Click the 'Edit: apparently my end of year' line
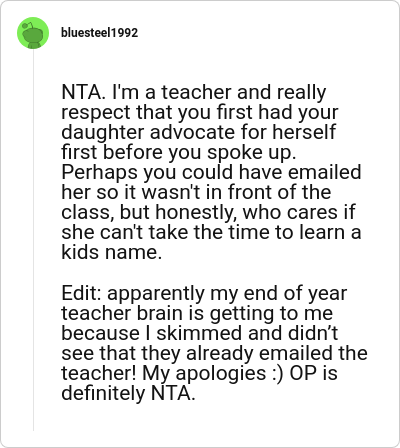 204,293
